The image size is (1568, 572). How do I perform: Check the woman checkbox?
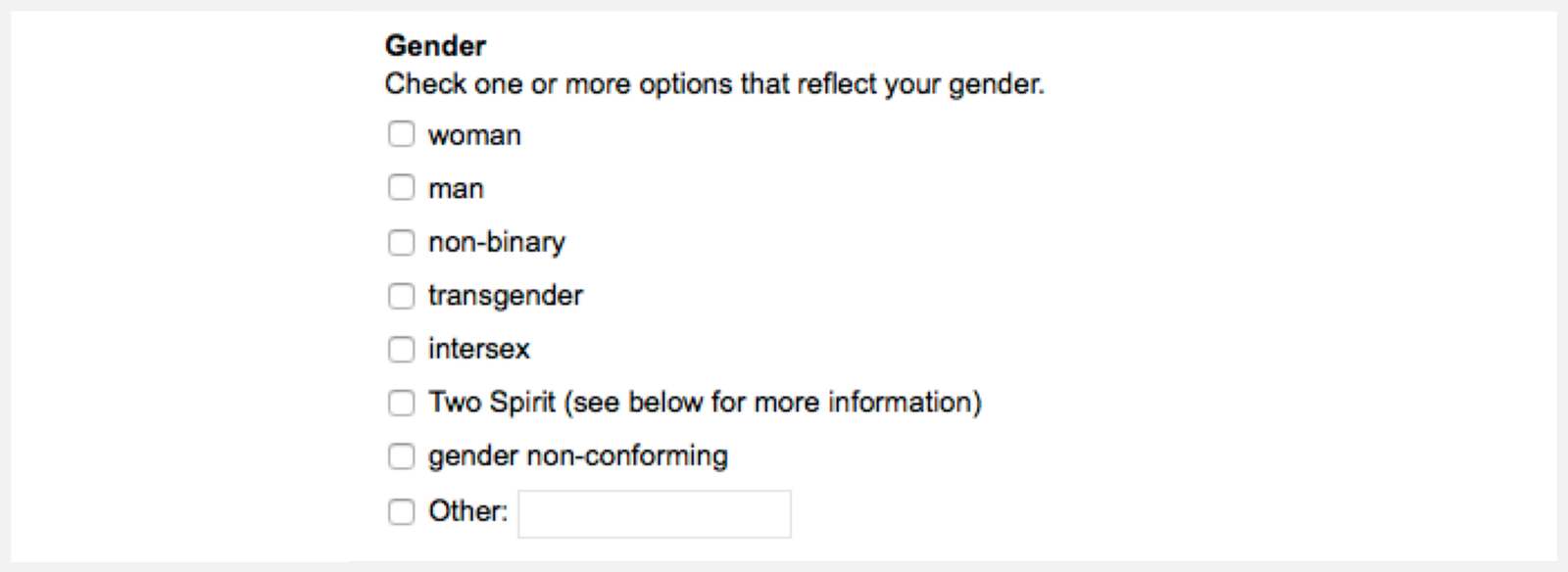[401, 134]
